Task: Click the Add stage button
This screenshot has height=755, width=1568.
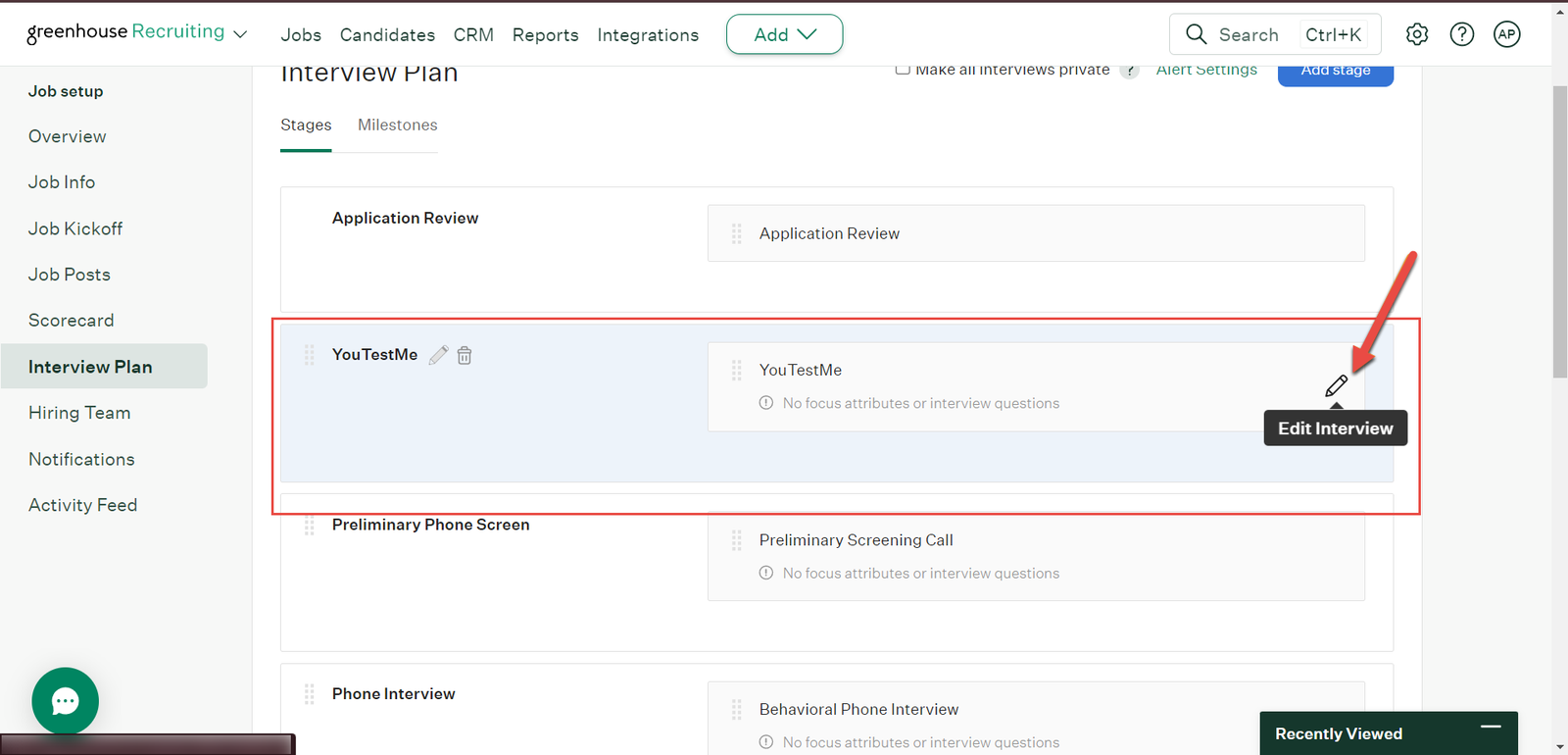Action: point(1335,73)
